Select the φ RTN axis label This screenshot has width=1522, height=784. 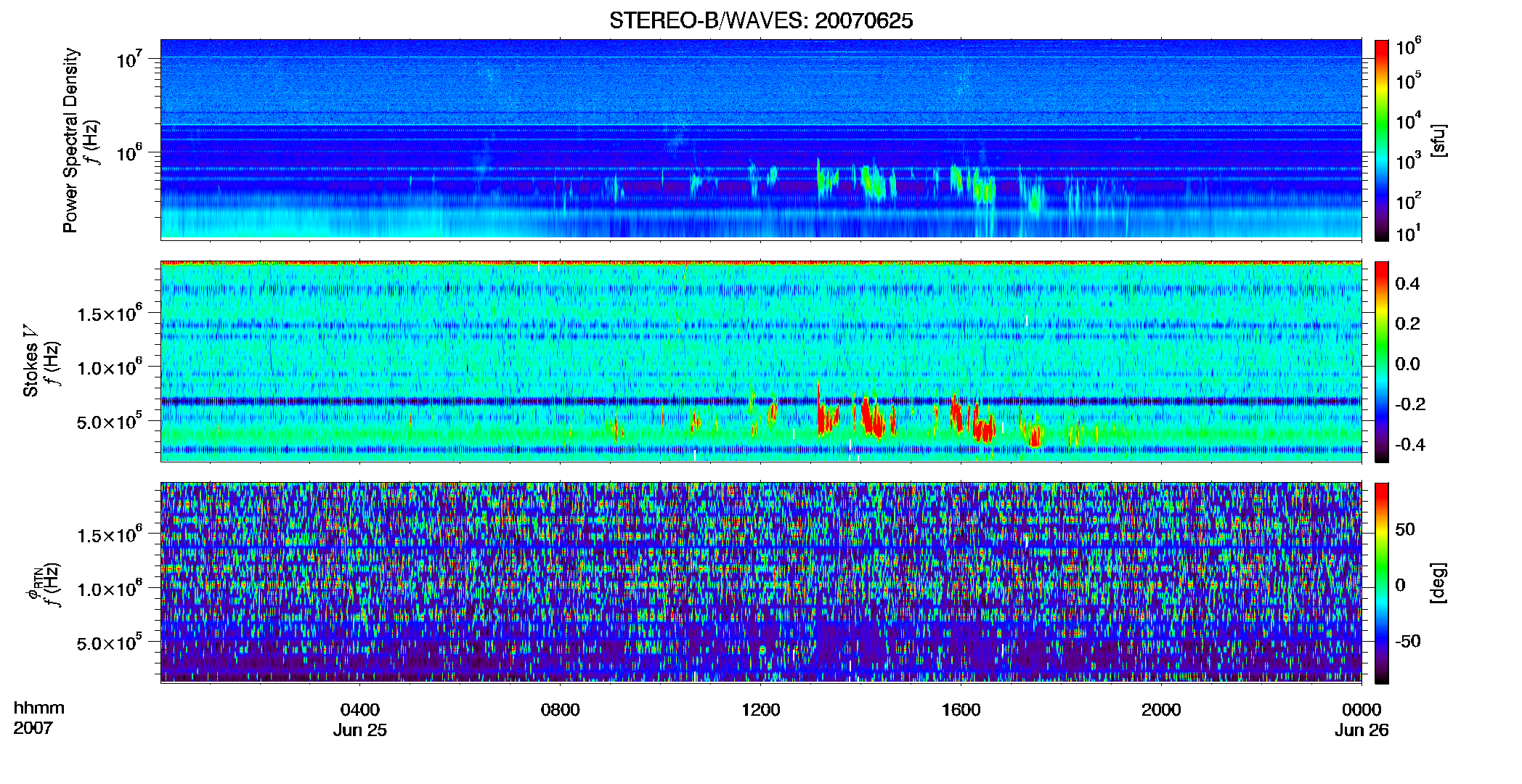pyautogui.click(x=35, y=582)
